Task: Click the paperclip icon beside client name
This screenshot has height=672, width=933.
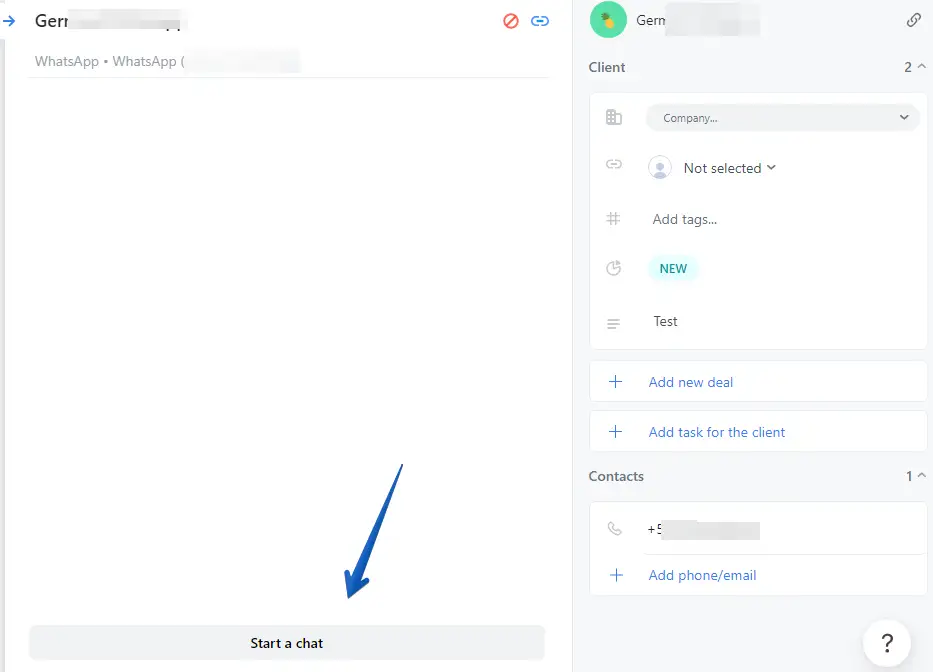Action: (x=913, y=20)
